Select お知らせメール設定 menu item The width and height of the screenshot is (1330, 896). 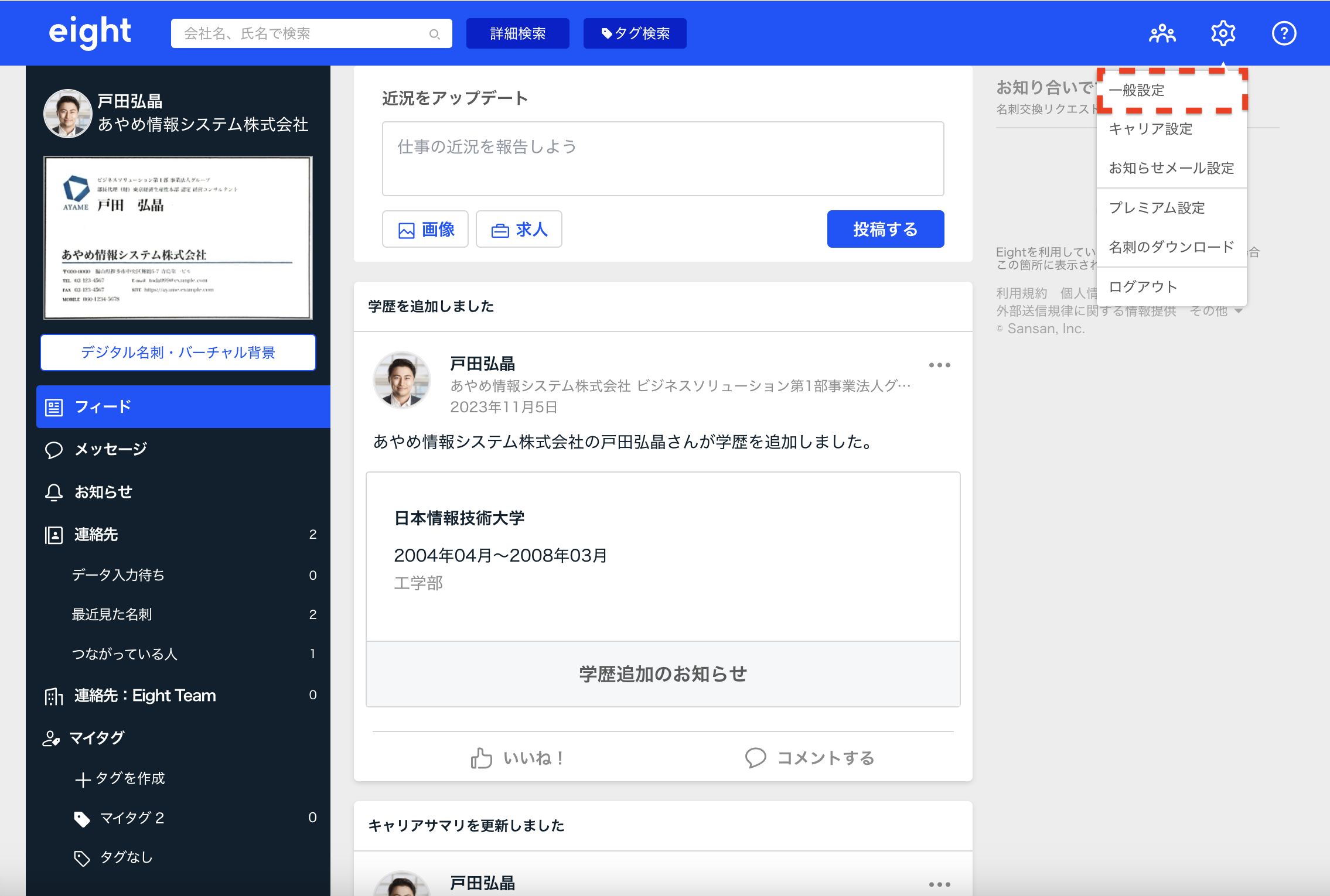[1171, 168]
